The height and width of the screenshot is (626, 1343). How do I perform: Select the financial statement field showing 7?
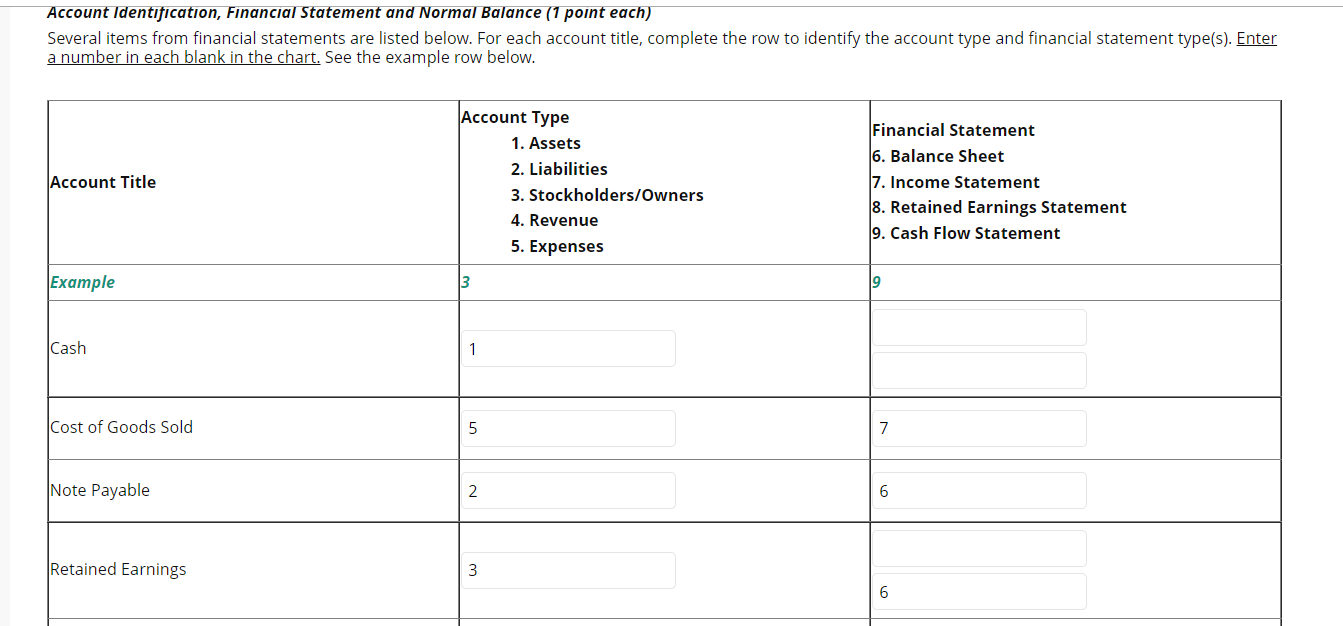[978, 428]
